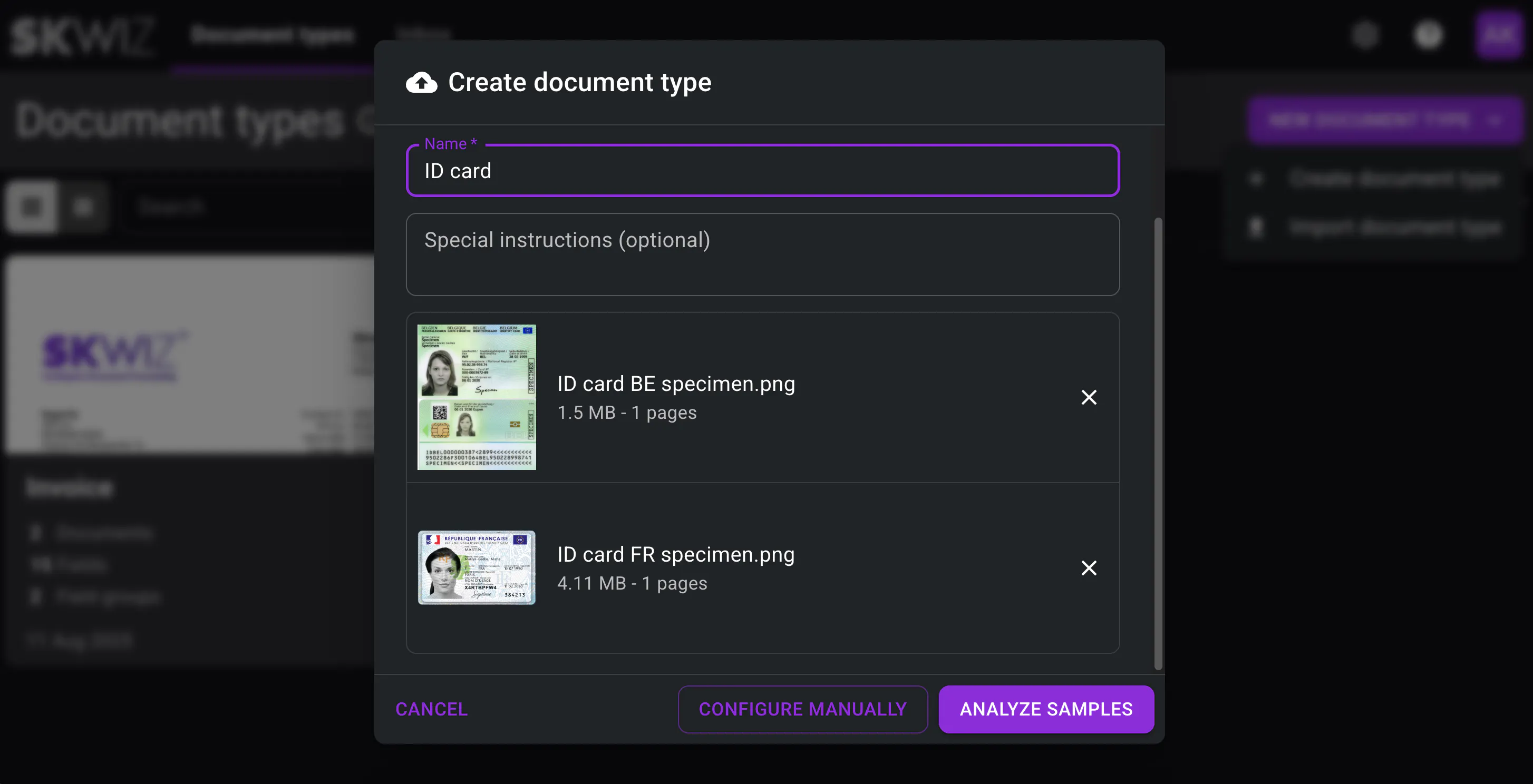This screenshot has height=784, width=1533.
Task: Click the icon beside Create document type menu entry
Action: click(1257, 179)
